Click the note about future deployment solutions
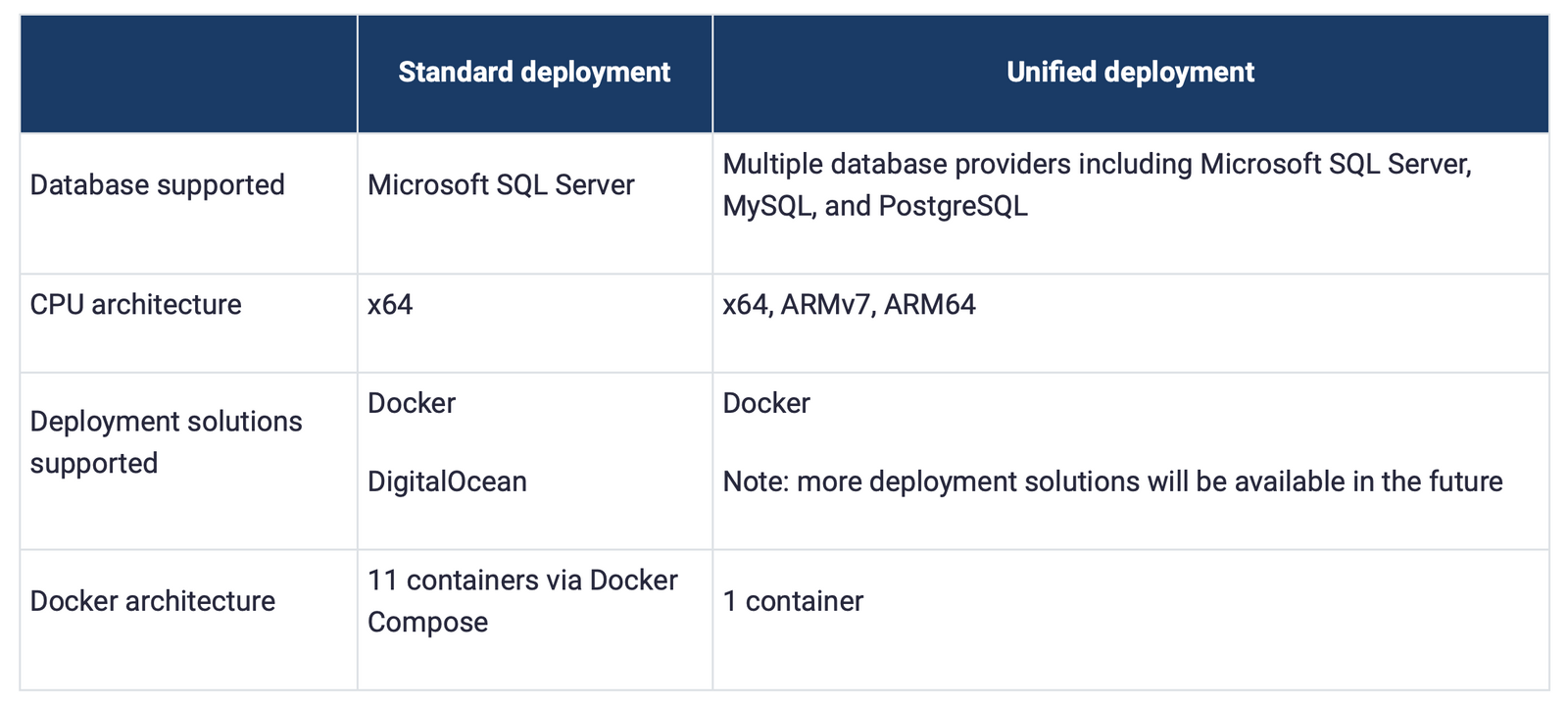Image resolution: width=1568 pixels, height=708 pixels. point(1112,481)
